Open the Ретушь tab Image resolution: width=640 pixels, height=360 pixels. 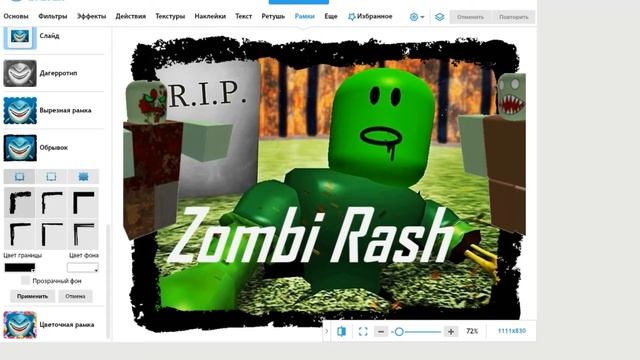[x=273, y=16]
